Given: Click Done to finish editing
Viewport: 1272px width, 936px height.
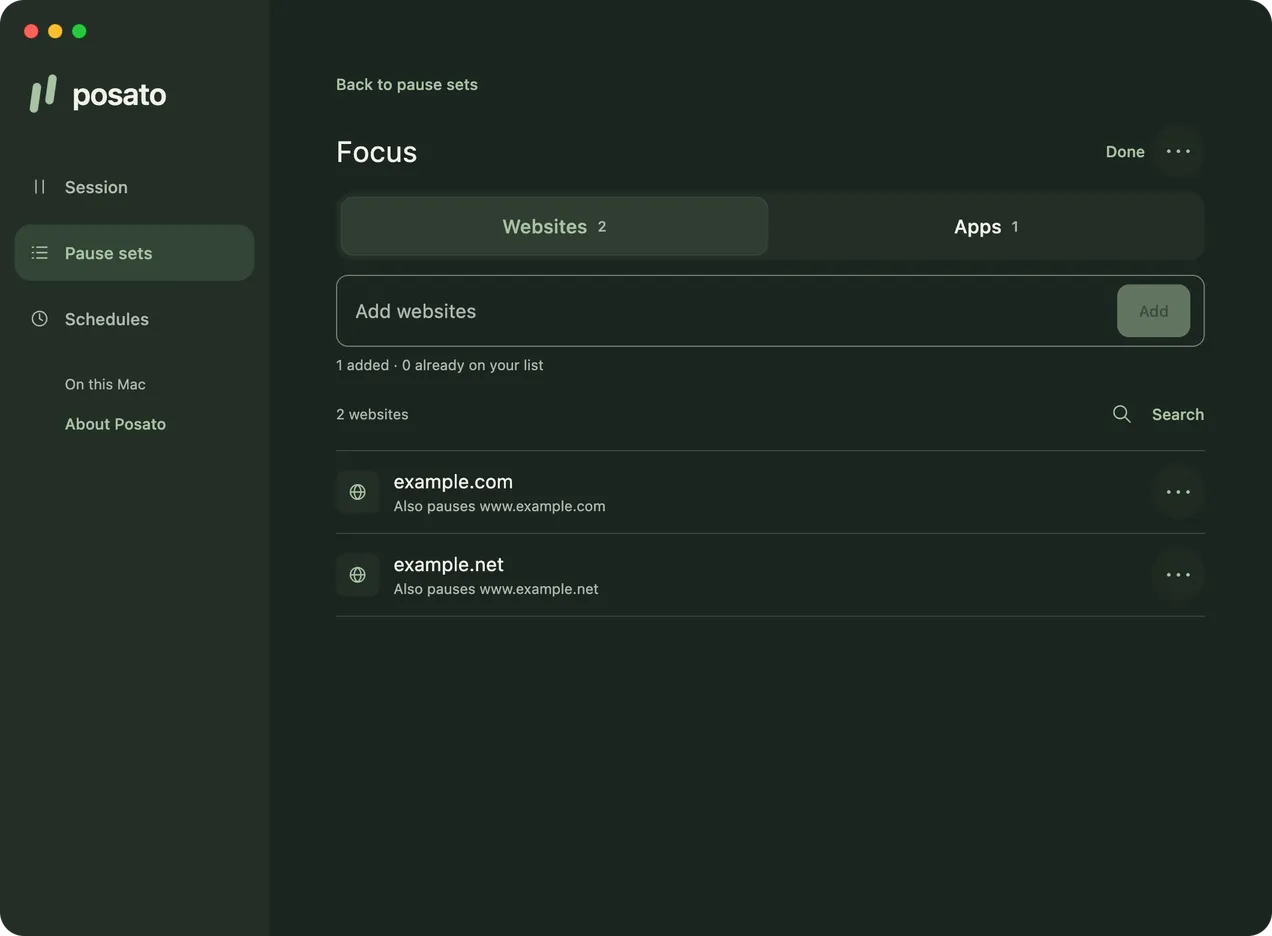Looking at the screenshot, I should [x=1125, y=152].
